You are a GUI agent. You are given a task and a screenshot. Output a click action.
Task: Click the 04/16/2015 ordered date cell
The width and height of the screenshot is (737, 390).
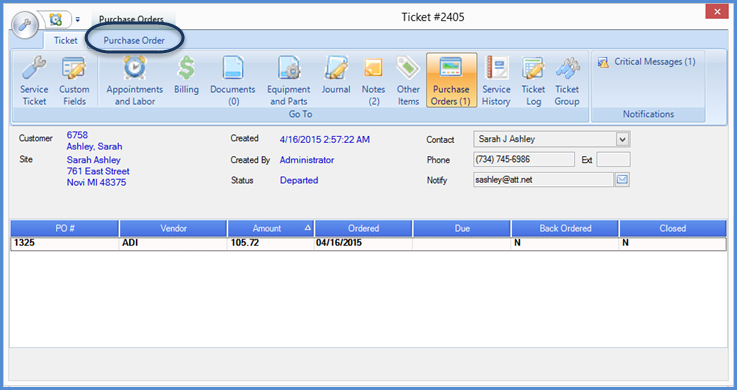coord(363,243)
